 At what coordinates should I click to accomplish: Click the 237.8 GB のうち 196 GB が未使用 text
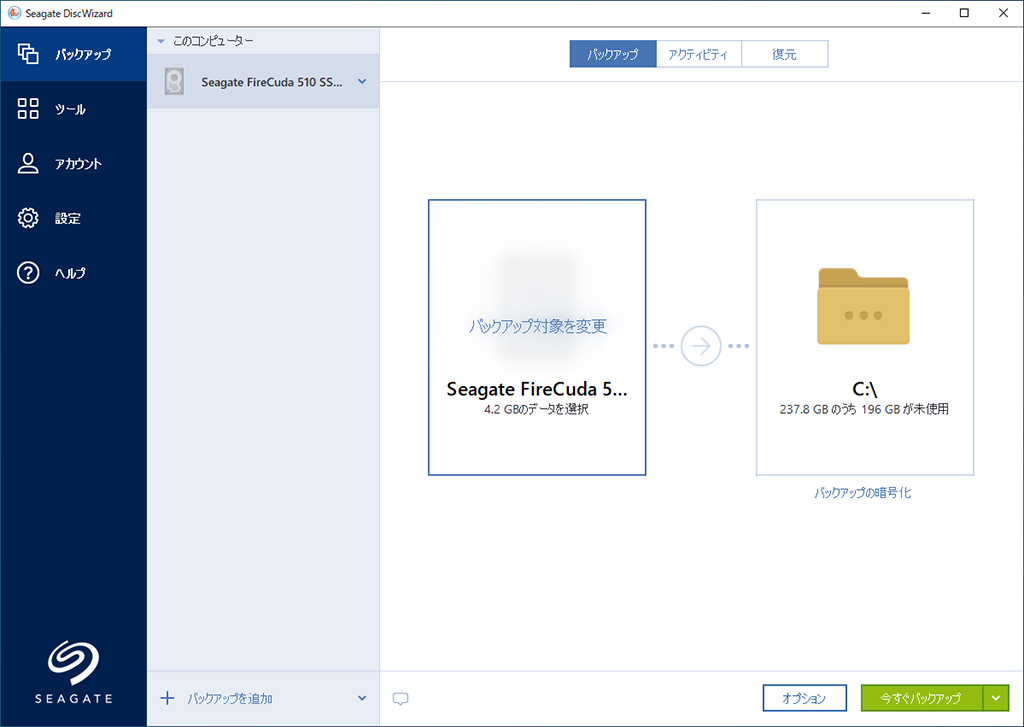(x=865, y=410)
